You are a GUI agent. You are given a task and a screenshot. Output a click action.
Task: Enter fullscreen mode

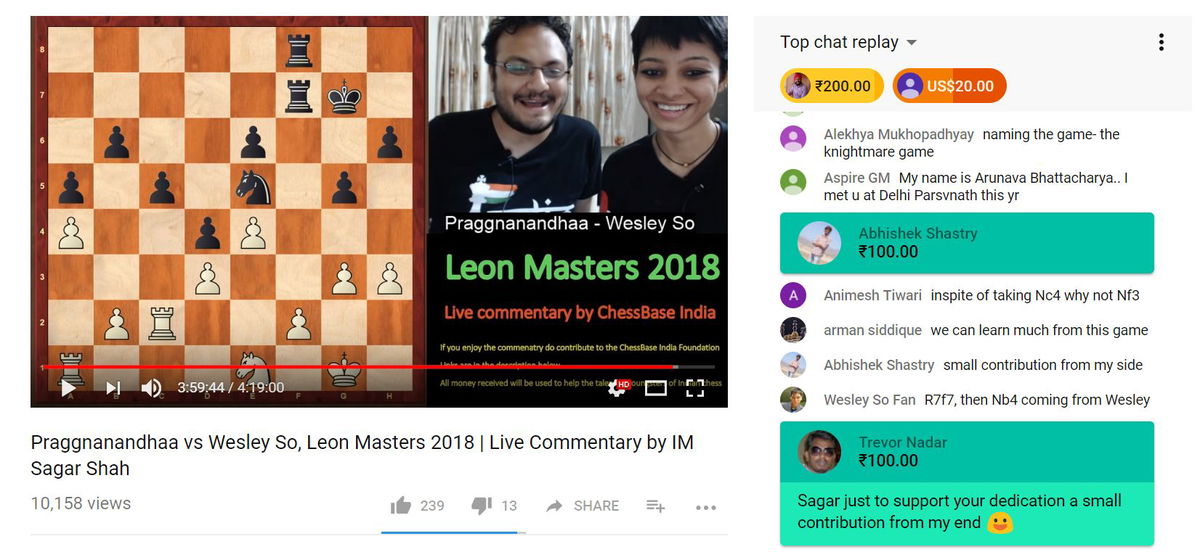tap(695, 388)
